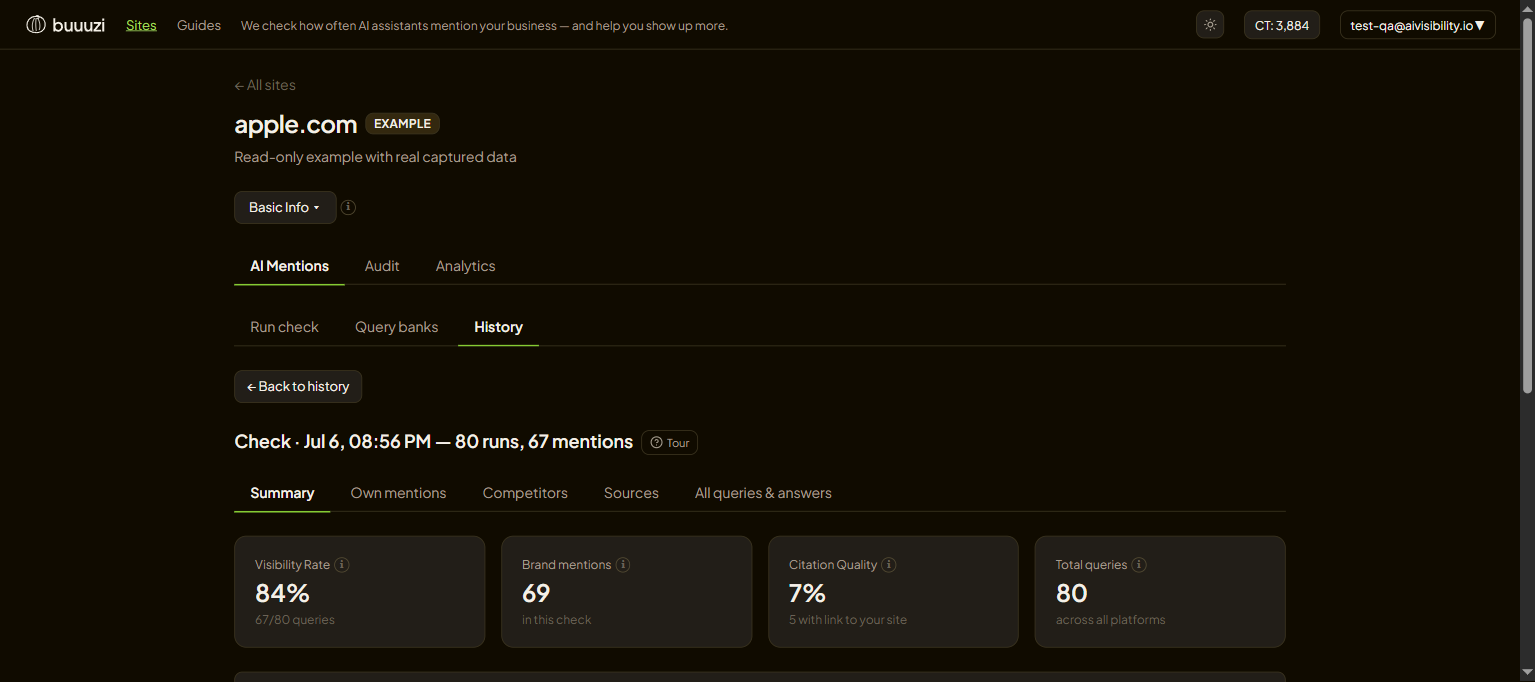
Task: Click 'Read-only example with real captured data' text
Action: coord(375,157)
